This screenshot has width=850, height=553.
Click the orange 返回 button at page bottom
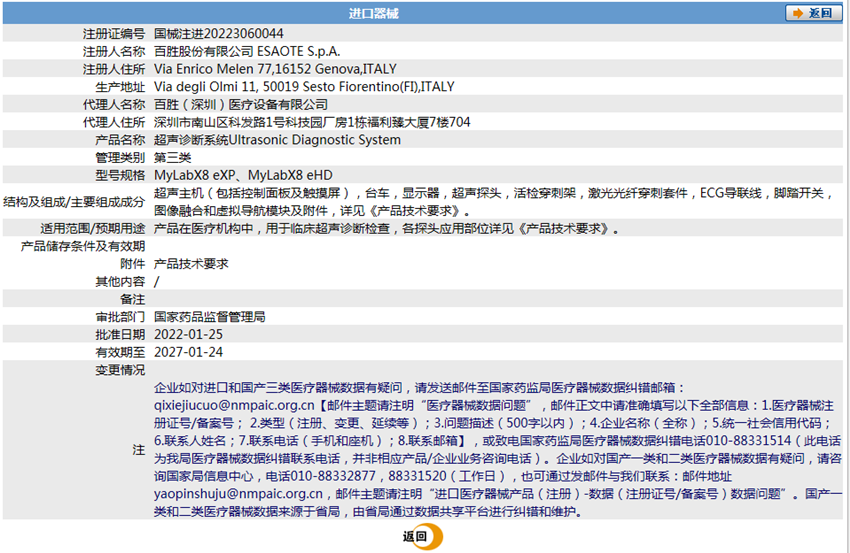click(422, 537)
